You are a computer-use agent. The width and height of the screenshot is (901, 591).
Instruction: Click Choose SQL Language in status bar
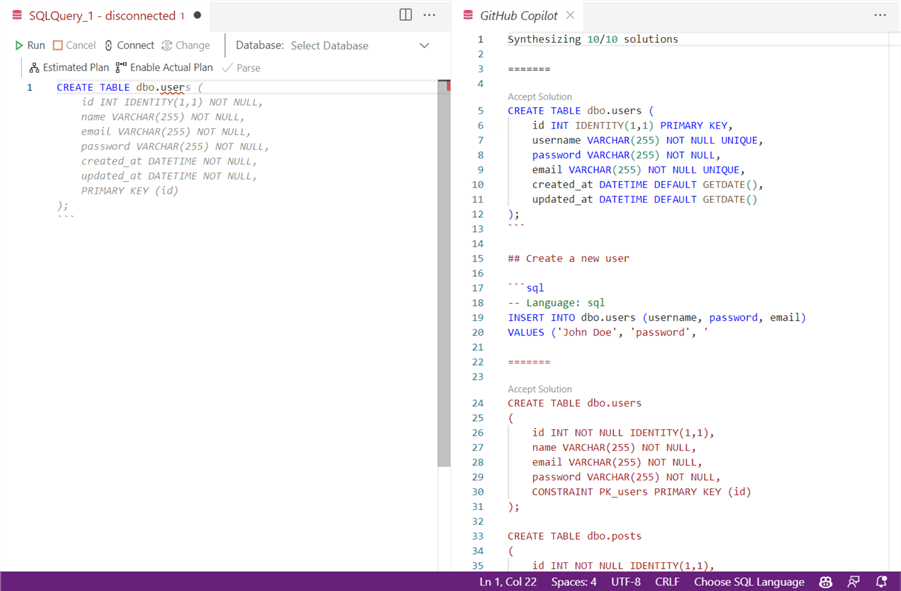(x=749, y=582)
